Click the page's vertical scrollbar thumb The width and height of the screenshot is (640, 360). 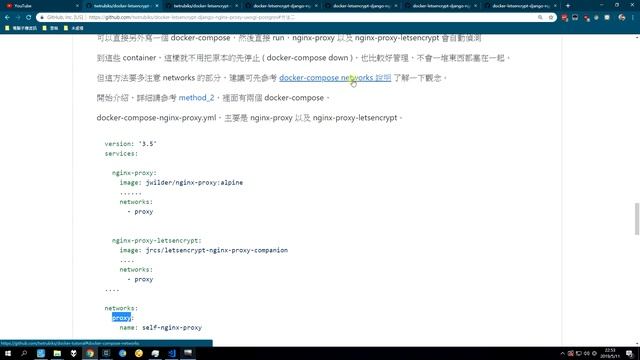point(637,219)
